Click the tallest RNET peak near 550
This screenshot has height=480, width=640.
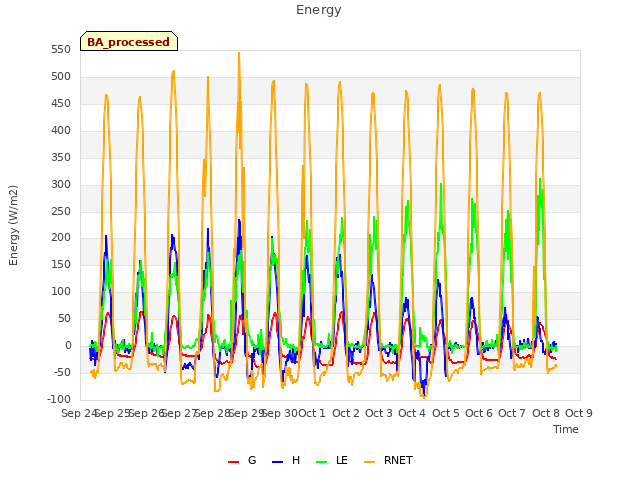(239, 53)
